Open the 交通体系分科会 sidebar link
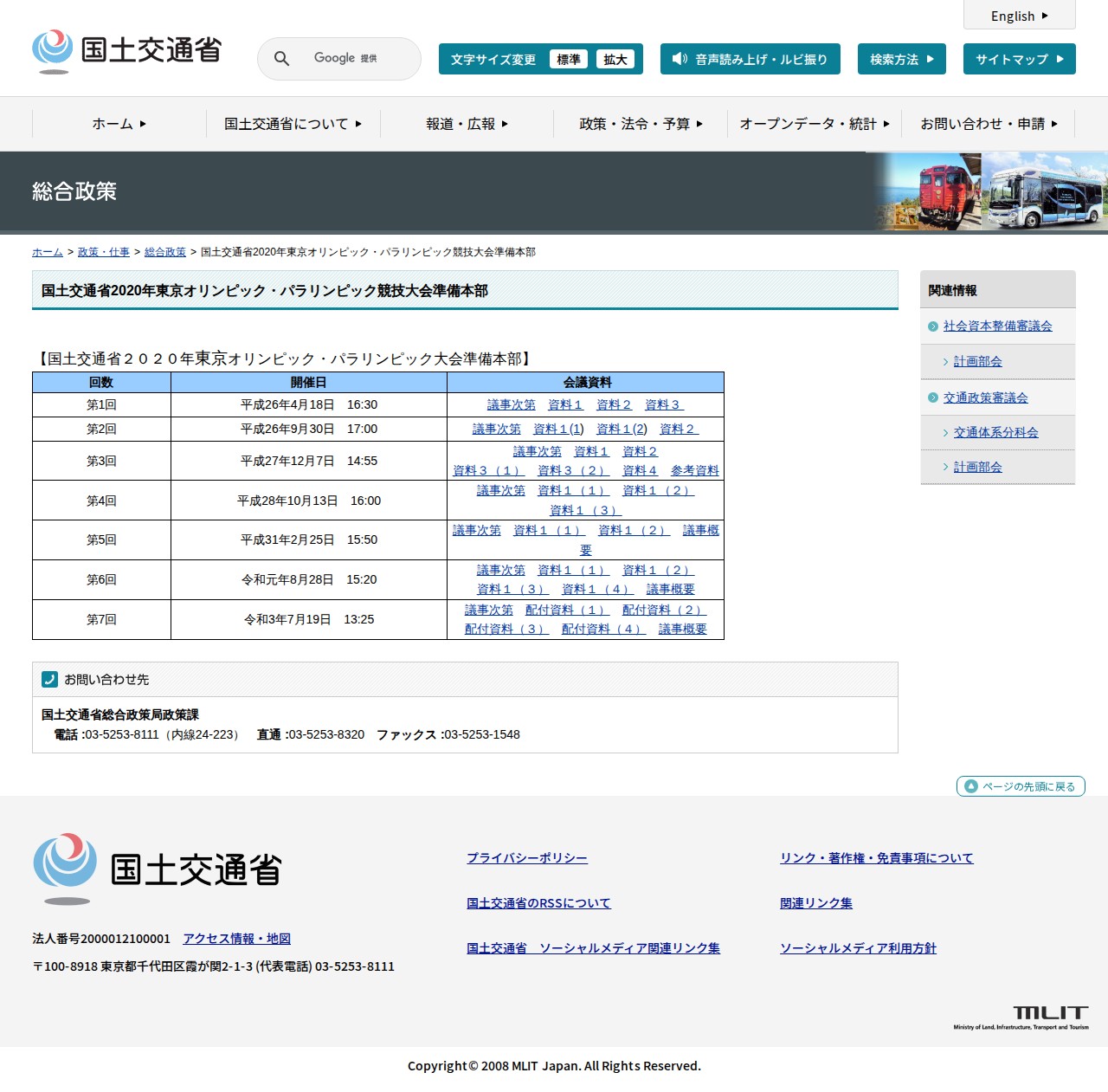 (x=996, y=432)
